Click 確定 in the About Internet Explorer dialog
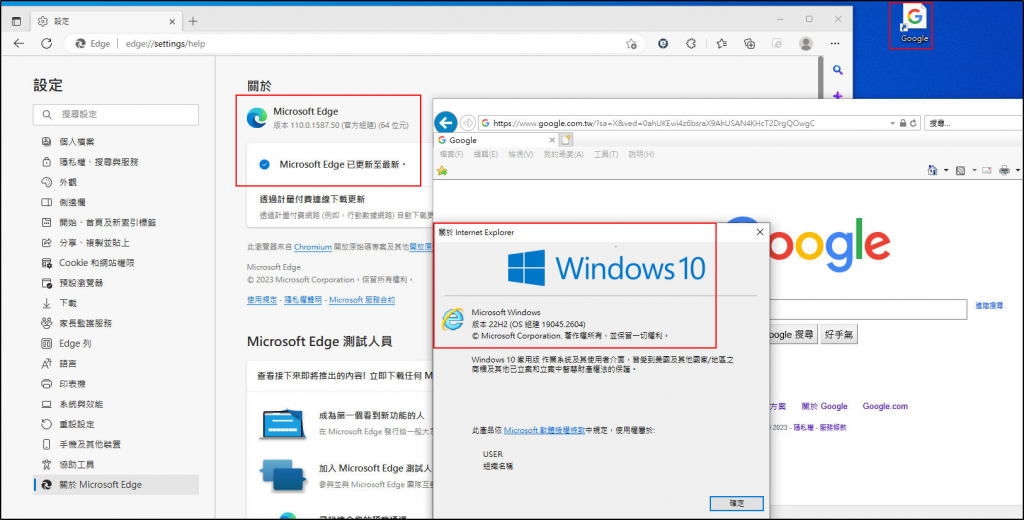The height and width of the screenshot is (520, 1024). pos(736,503)
